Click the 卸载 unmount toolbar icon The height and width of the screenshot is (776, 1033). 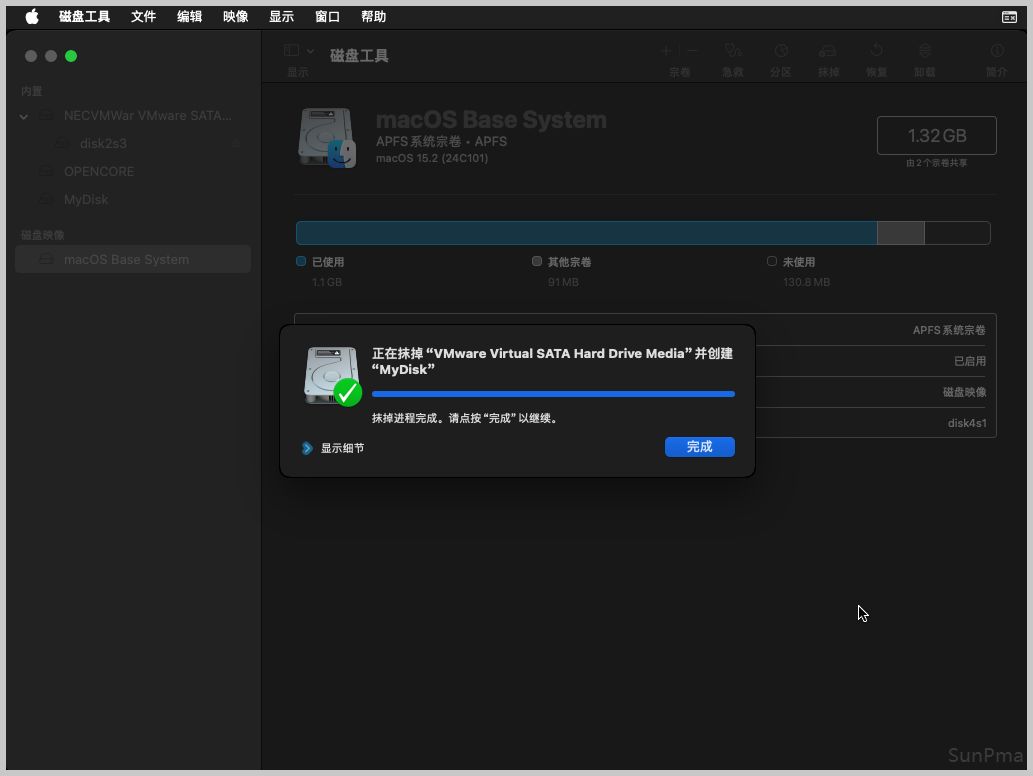point(924,51)
